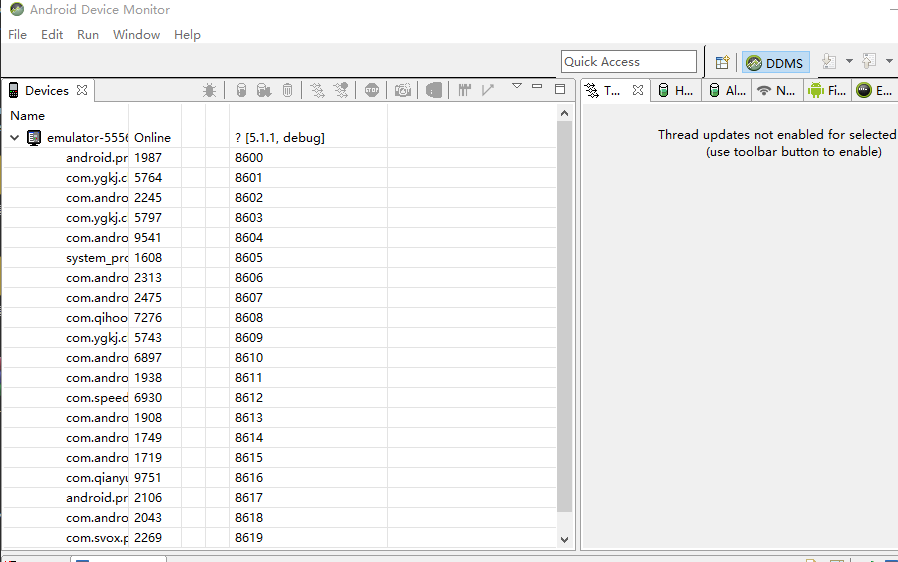Select the android.pr process with PID 1987
Screen dimensions: 898x562
pyautogui.click(x=279, y=158)
